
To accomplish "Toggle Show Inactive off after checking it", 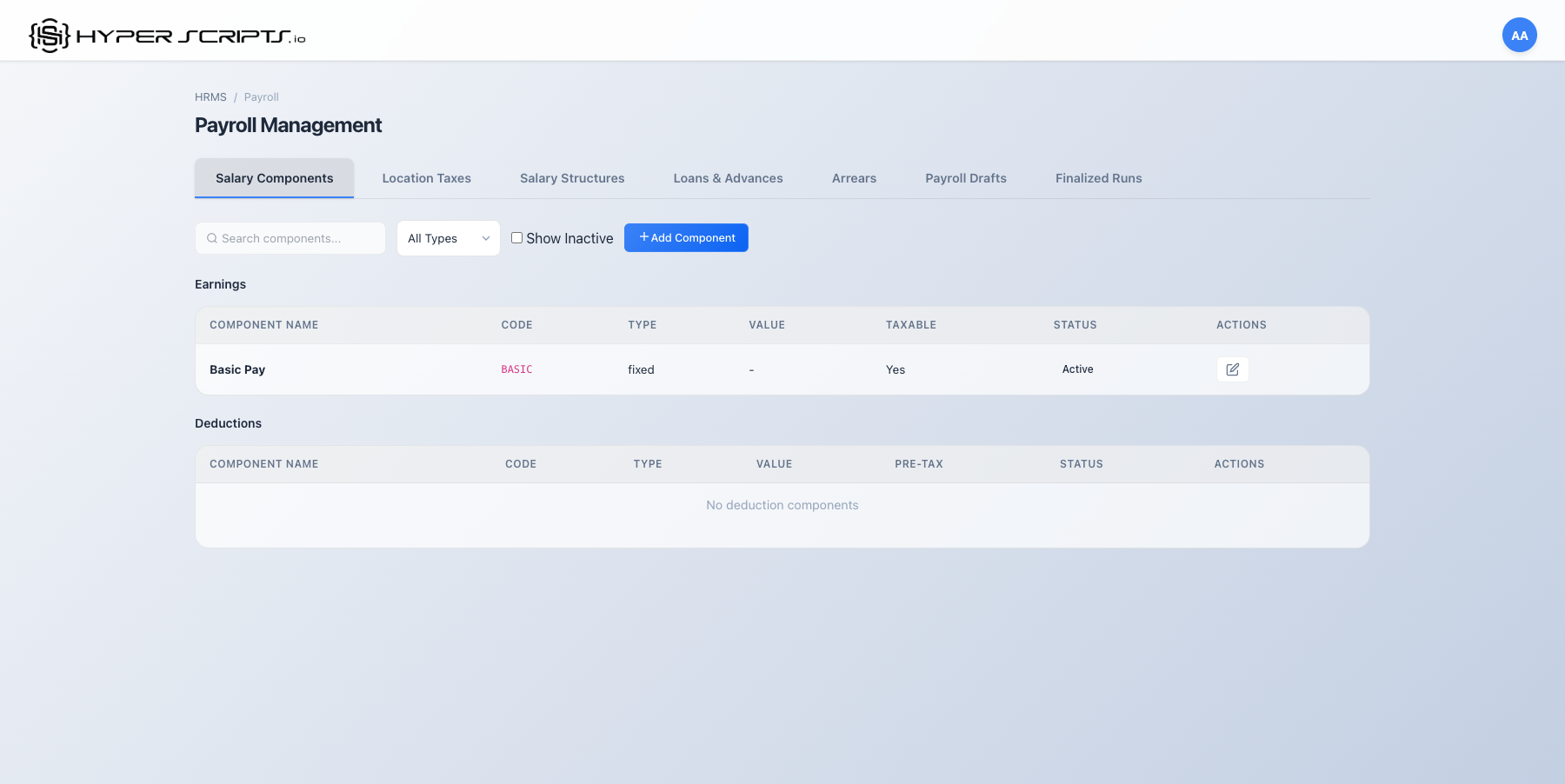I will pos(516,237).
